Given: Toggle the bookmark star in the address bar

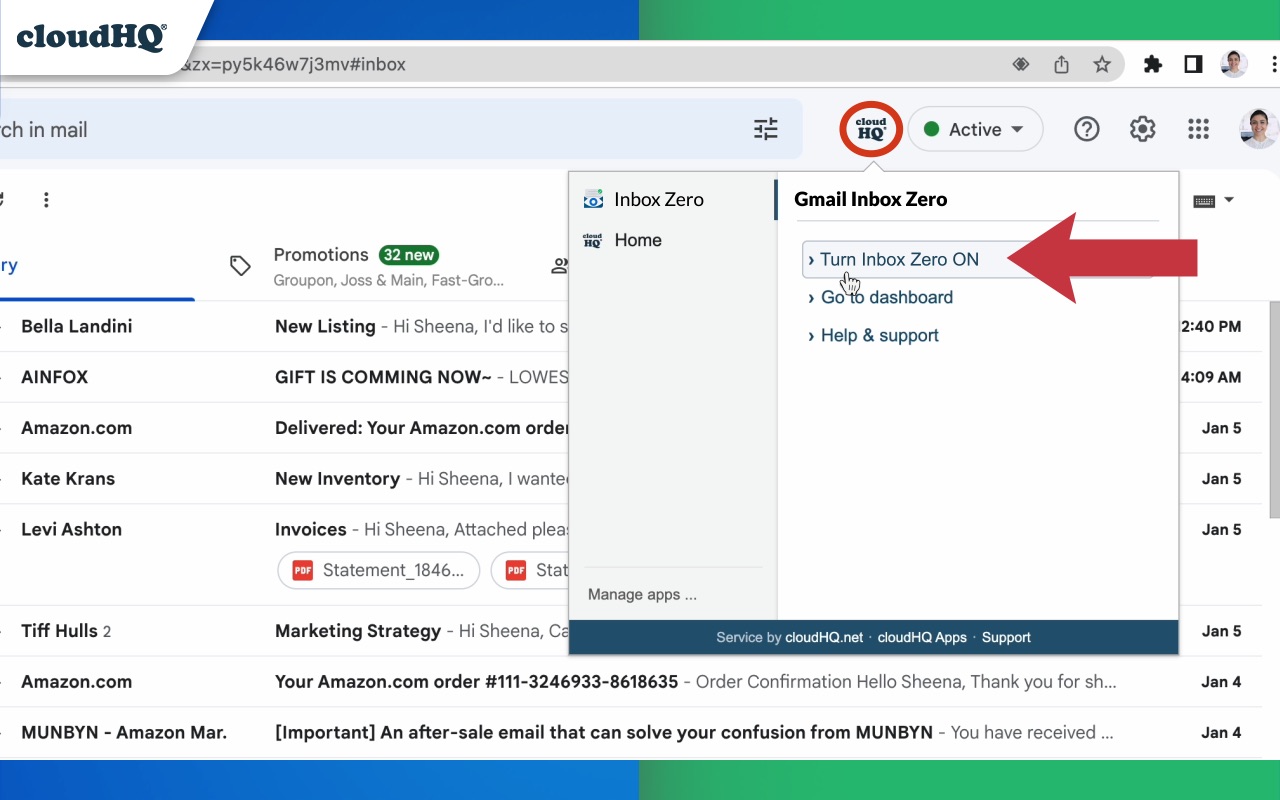Looking at the screenshot, I should [1101, 63].
